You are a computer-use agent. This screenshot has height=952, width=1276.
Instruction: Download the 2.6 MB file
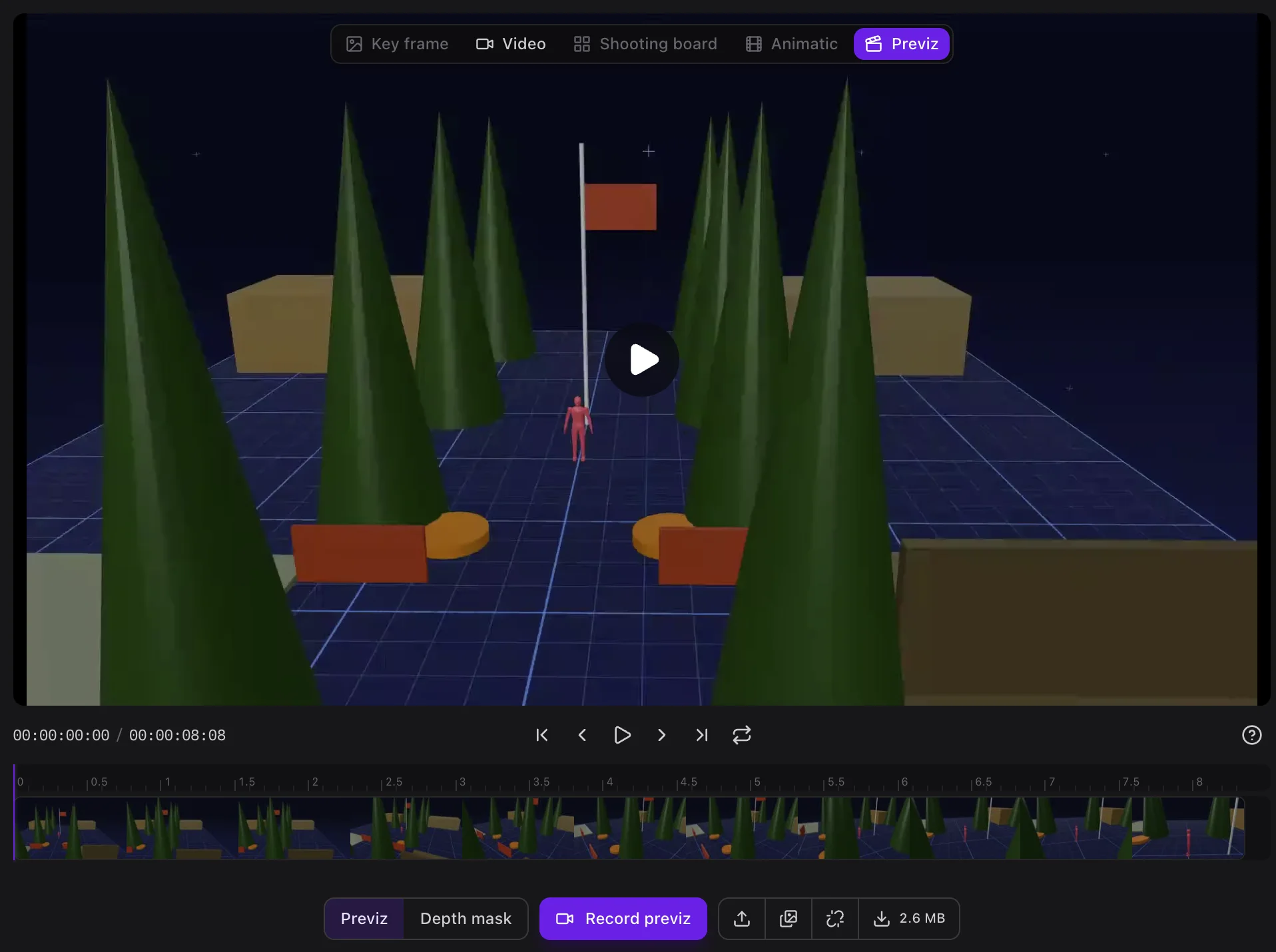coord(909,919)
